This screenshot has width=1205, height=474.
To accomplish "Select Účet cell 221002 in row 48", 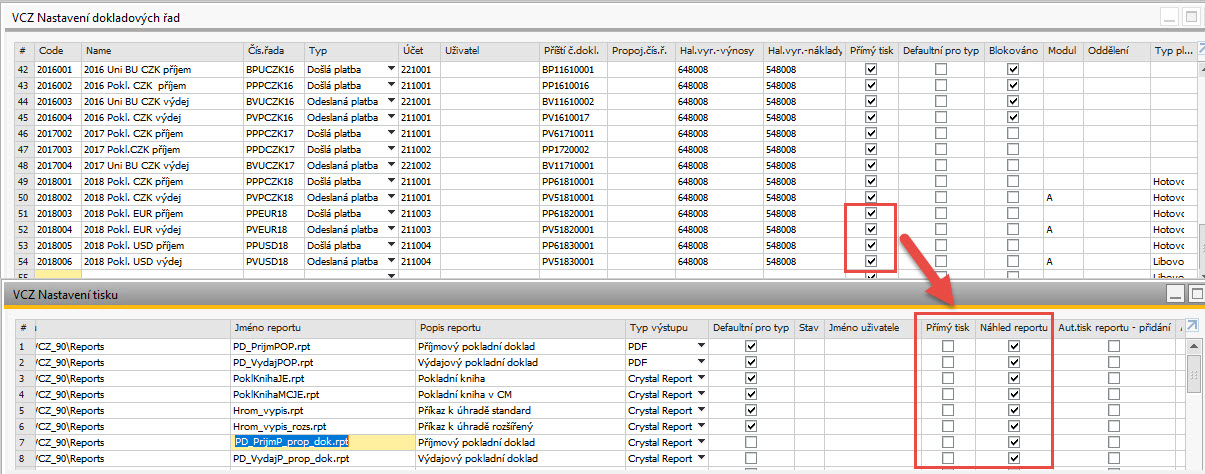I will tap(420, 165).
